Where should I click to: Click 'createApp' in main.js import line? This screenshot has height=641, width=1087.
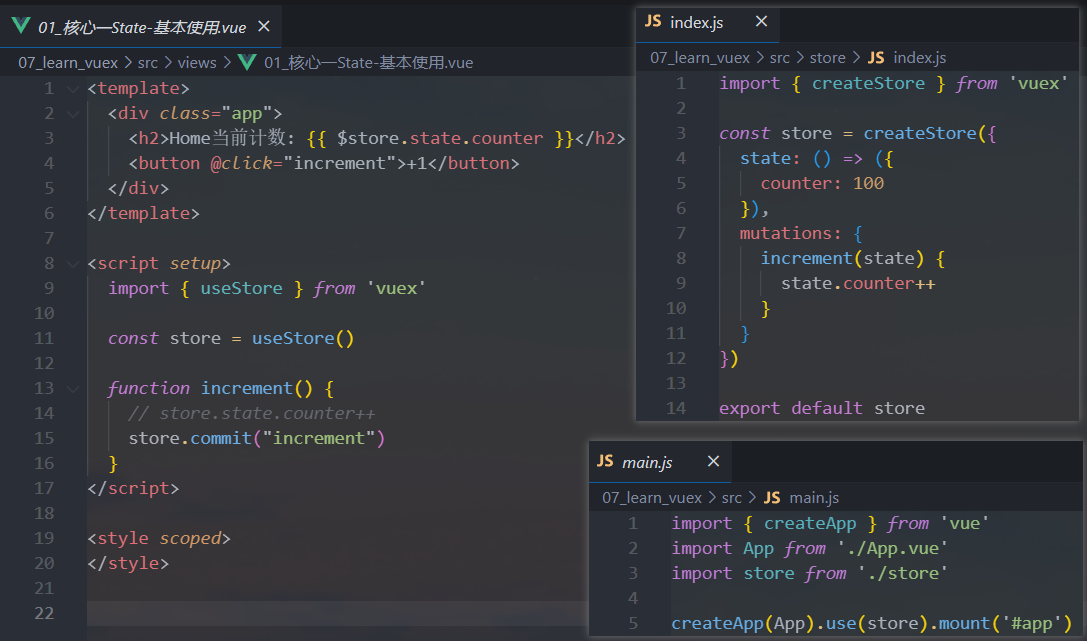(x=810, y=523)
